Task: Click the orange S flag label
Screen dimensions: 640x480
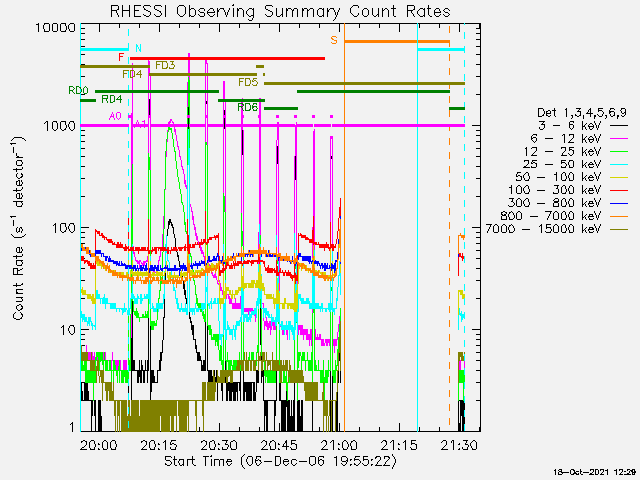Action: pyautogui.click(x=334, y=40)
